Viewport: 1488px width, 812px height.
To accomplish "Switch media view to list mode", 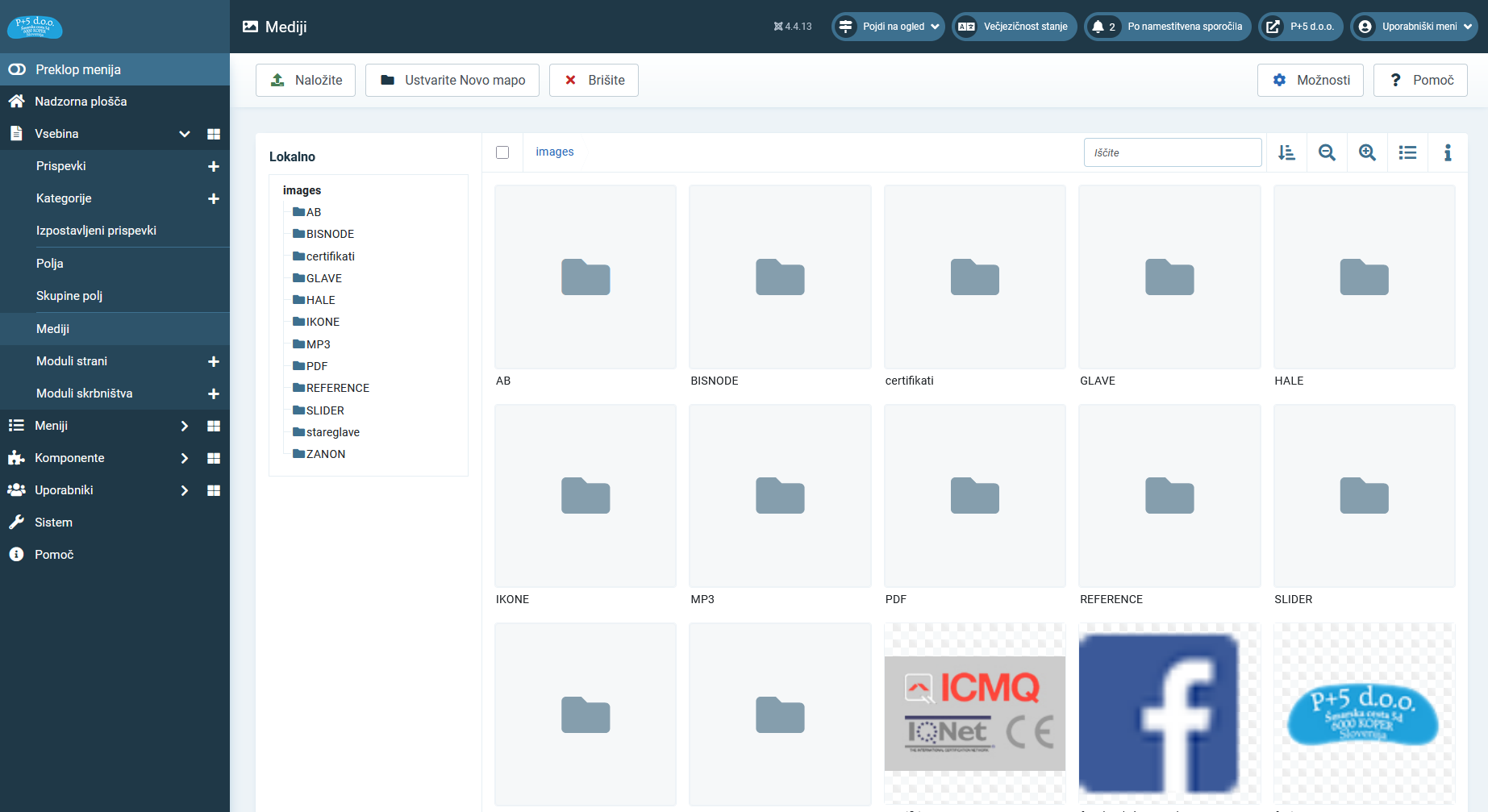I will click(1407, 152).
